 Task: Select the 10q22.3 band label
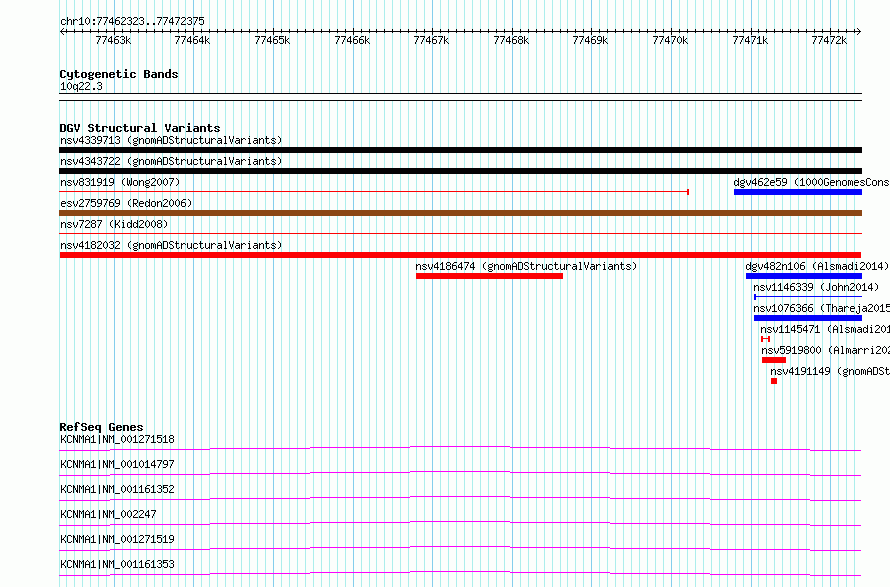pos(81,86)
